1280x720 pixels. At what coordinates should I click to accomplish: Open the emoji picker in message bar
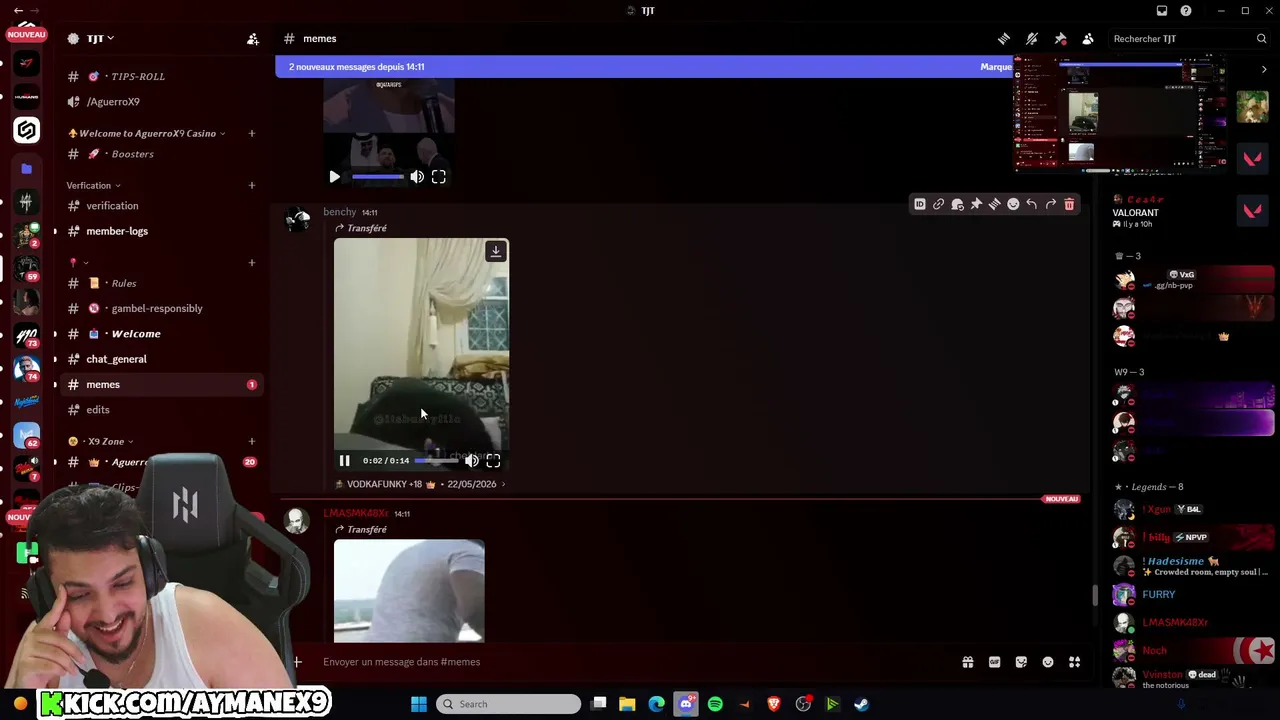1048,662
